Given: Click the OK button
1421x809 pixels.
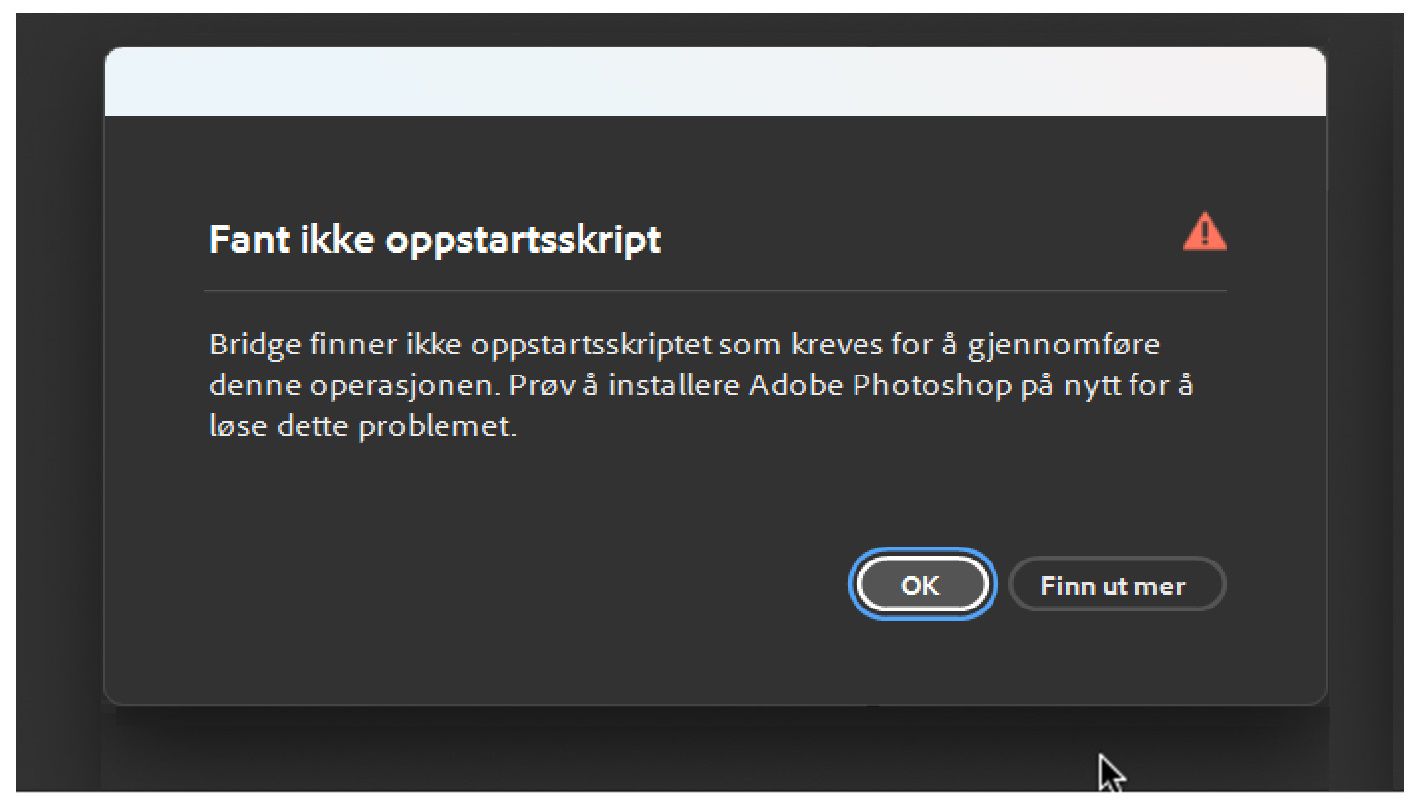Looking at the screenshot, I should (x=921, y=585).
